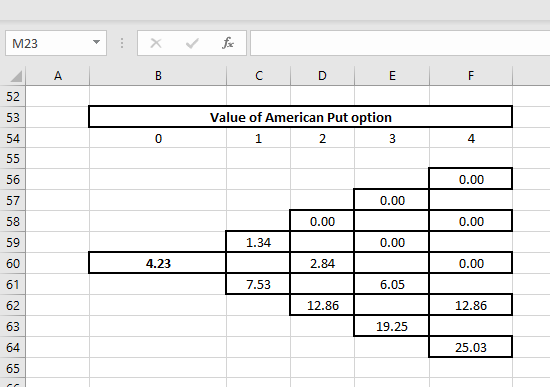Select cell containing 7.53

tap(258, 284)
